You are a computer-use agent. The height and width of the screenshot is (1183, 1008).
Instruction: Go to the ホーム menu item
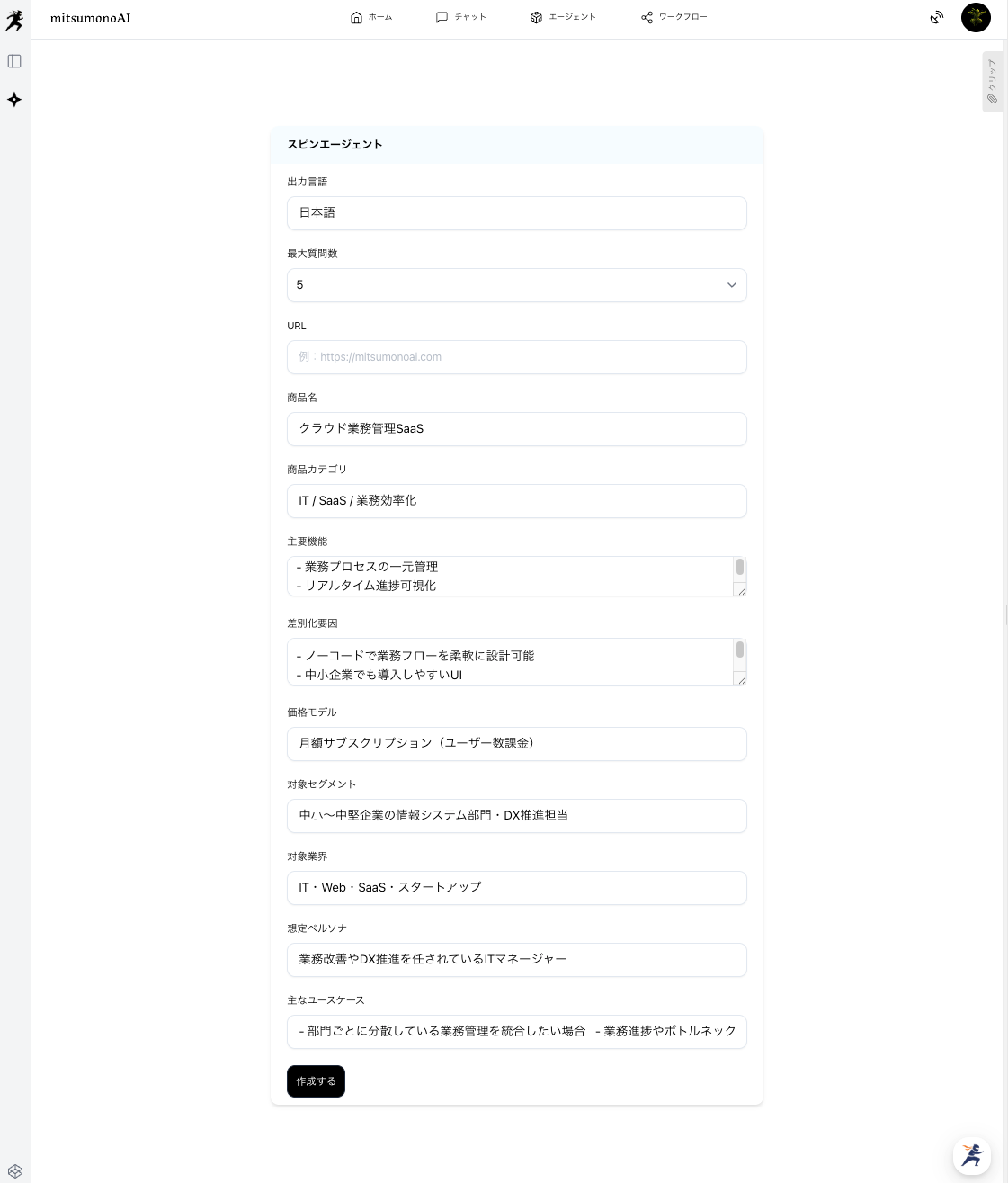coord(371,17)
